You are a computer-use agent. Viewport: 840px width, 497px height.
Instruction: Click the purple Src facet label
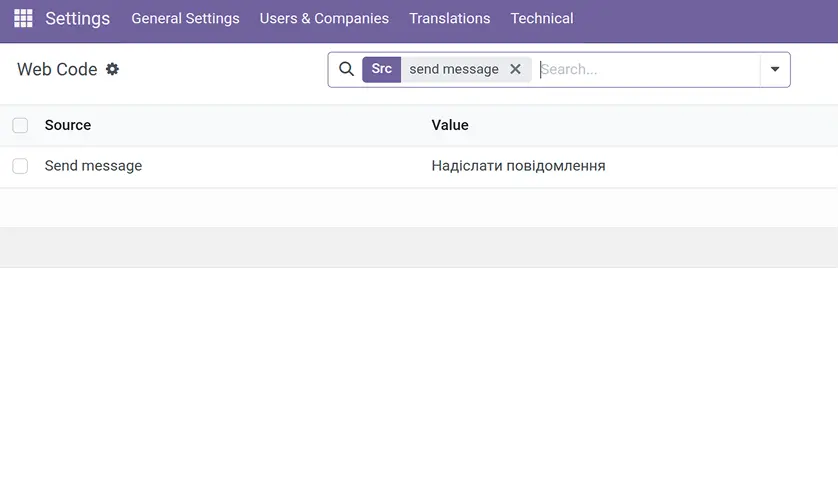[x=381, y=69]
